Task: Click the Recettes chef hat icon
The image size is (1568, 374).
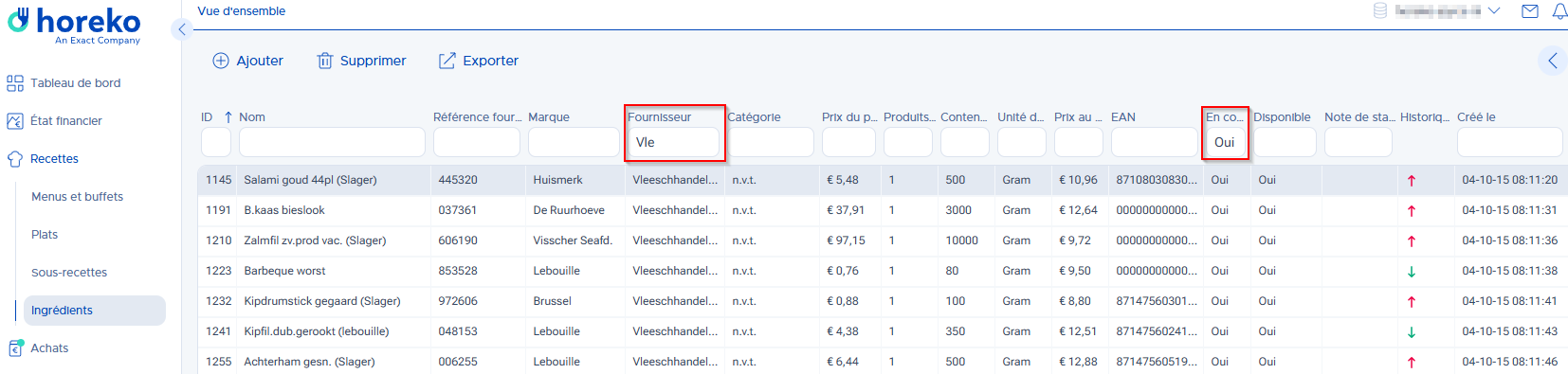Action: [15, 159]
